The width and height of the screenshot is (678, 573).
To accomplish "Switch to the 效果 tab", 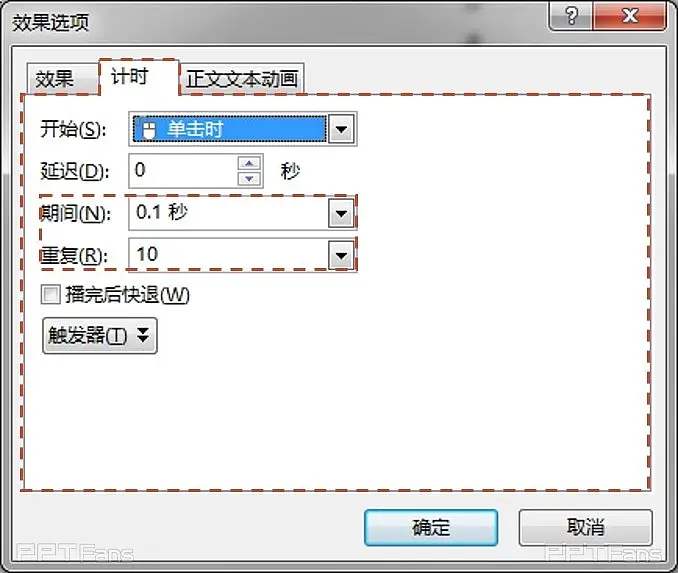I will click(x=55, y=79).
